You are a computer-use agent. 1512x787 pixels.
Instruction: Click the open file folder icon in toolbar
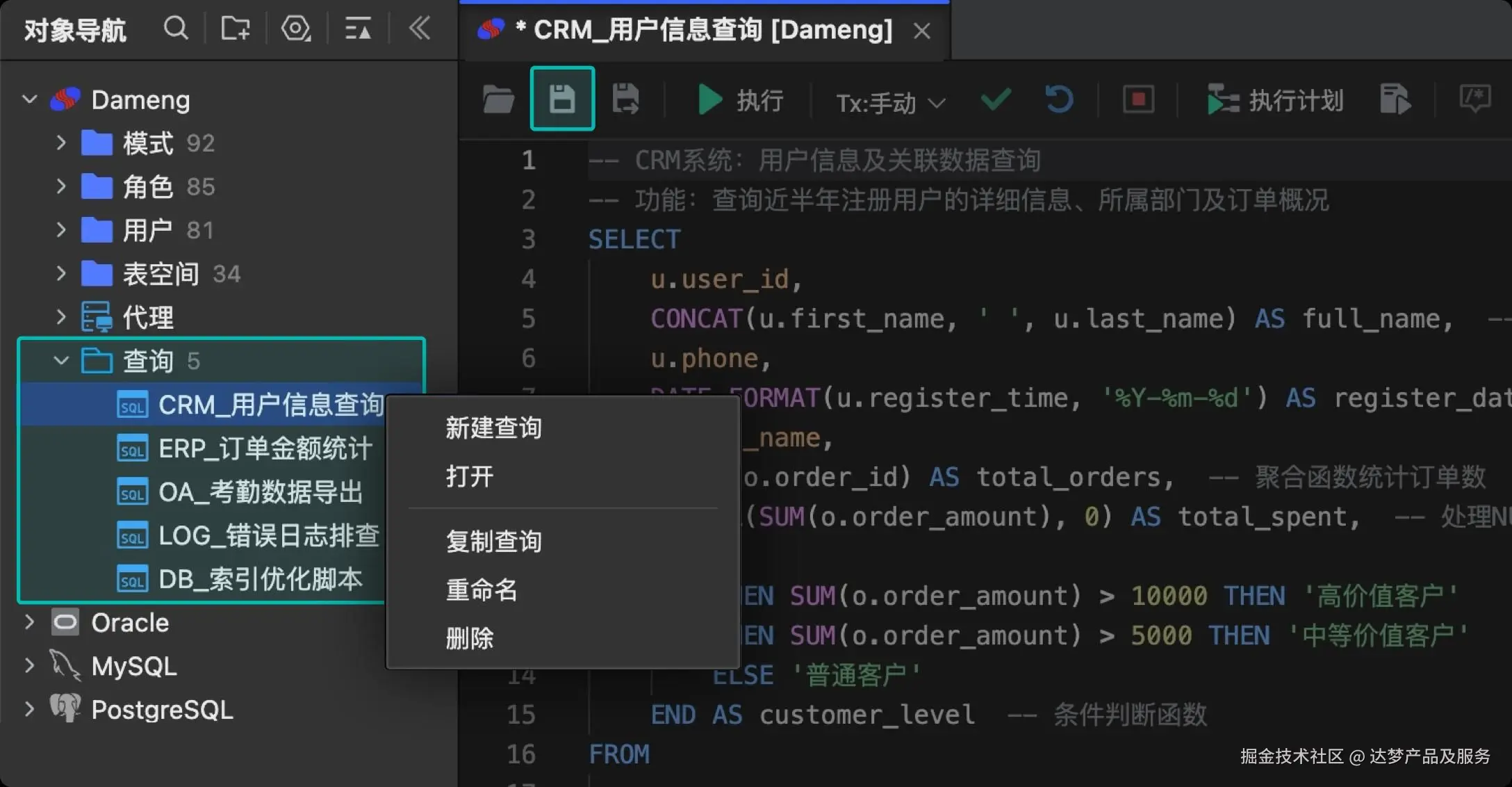coord(498,100)
